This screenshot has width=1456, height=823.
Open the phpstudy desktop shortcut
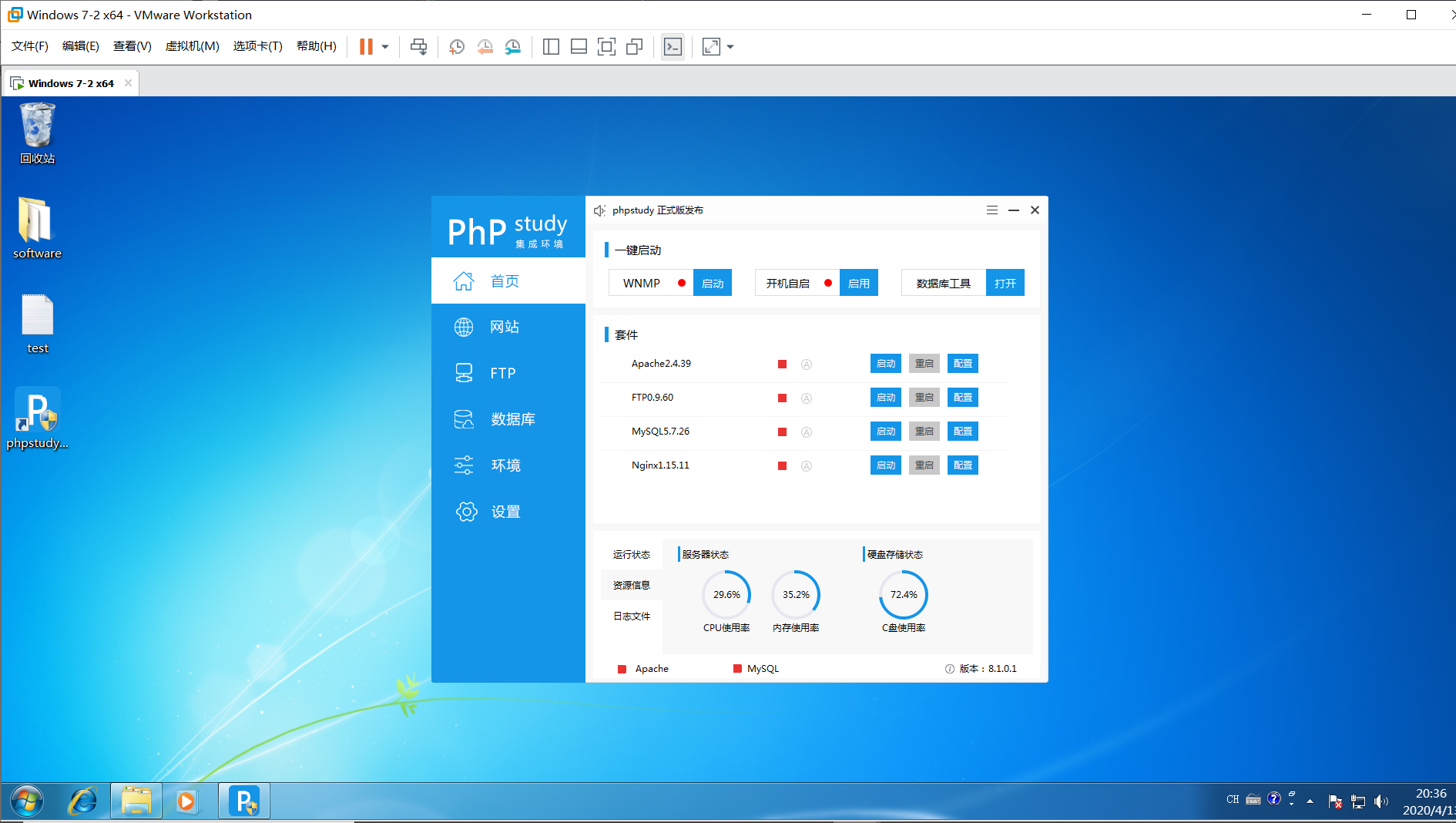(x=37, y=418)
